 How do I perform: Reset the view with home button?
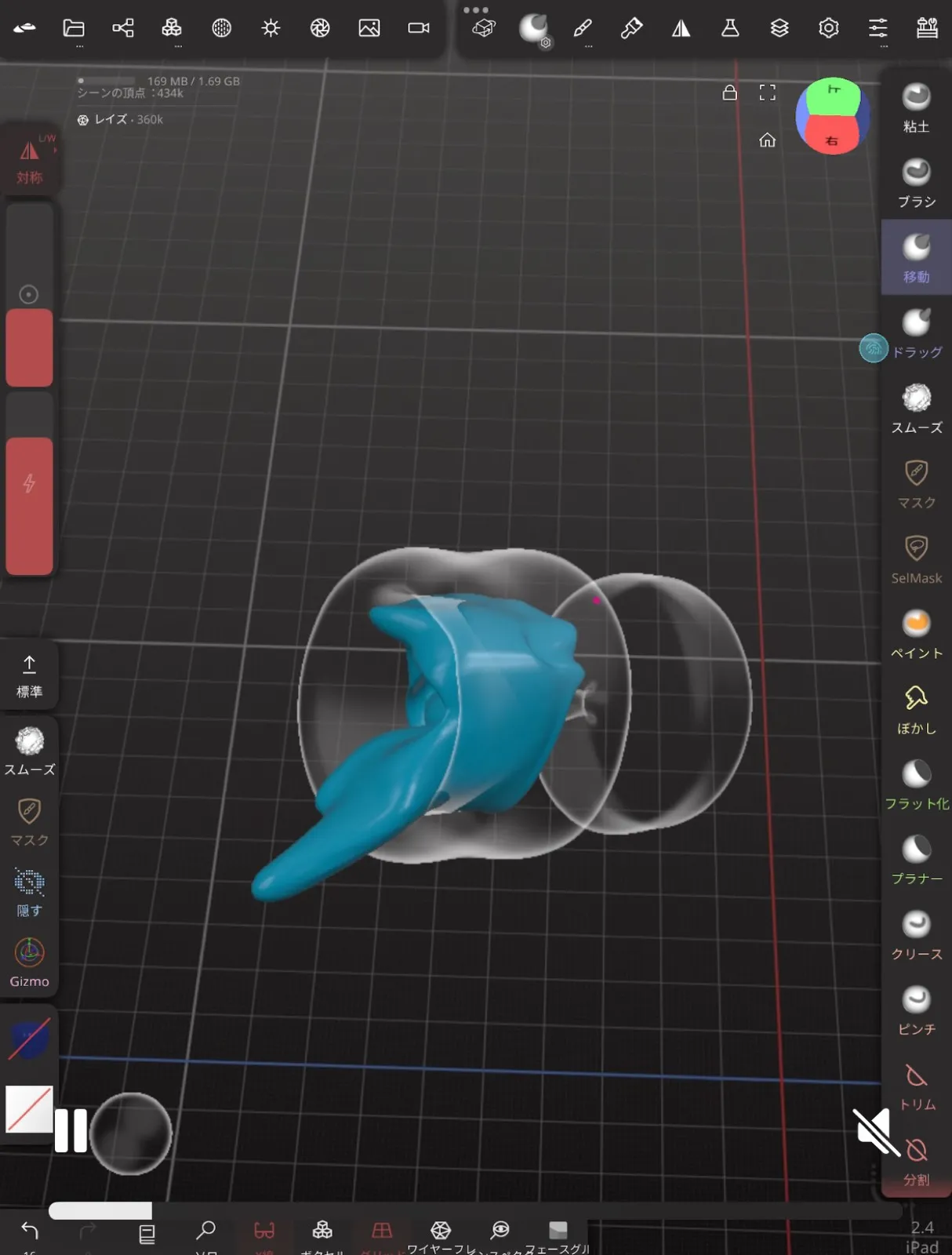(x=767, y=140)
